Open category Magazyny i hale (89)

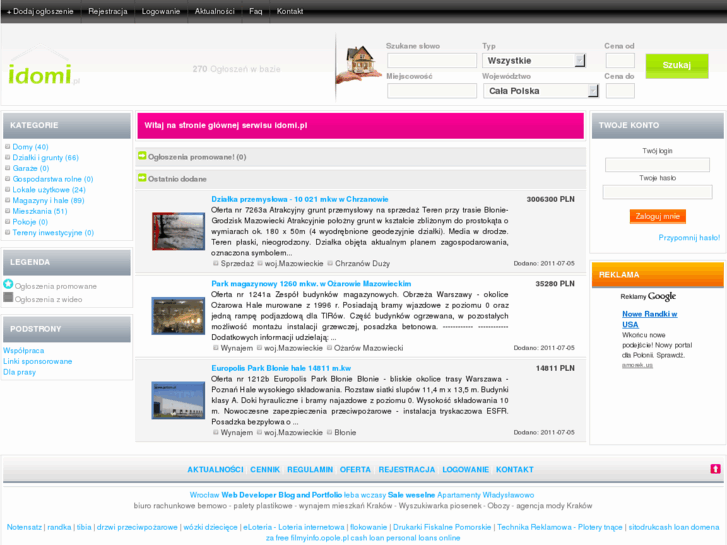[x=48, y=200]
